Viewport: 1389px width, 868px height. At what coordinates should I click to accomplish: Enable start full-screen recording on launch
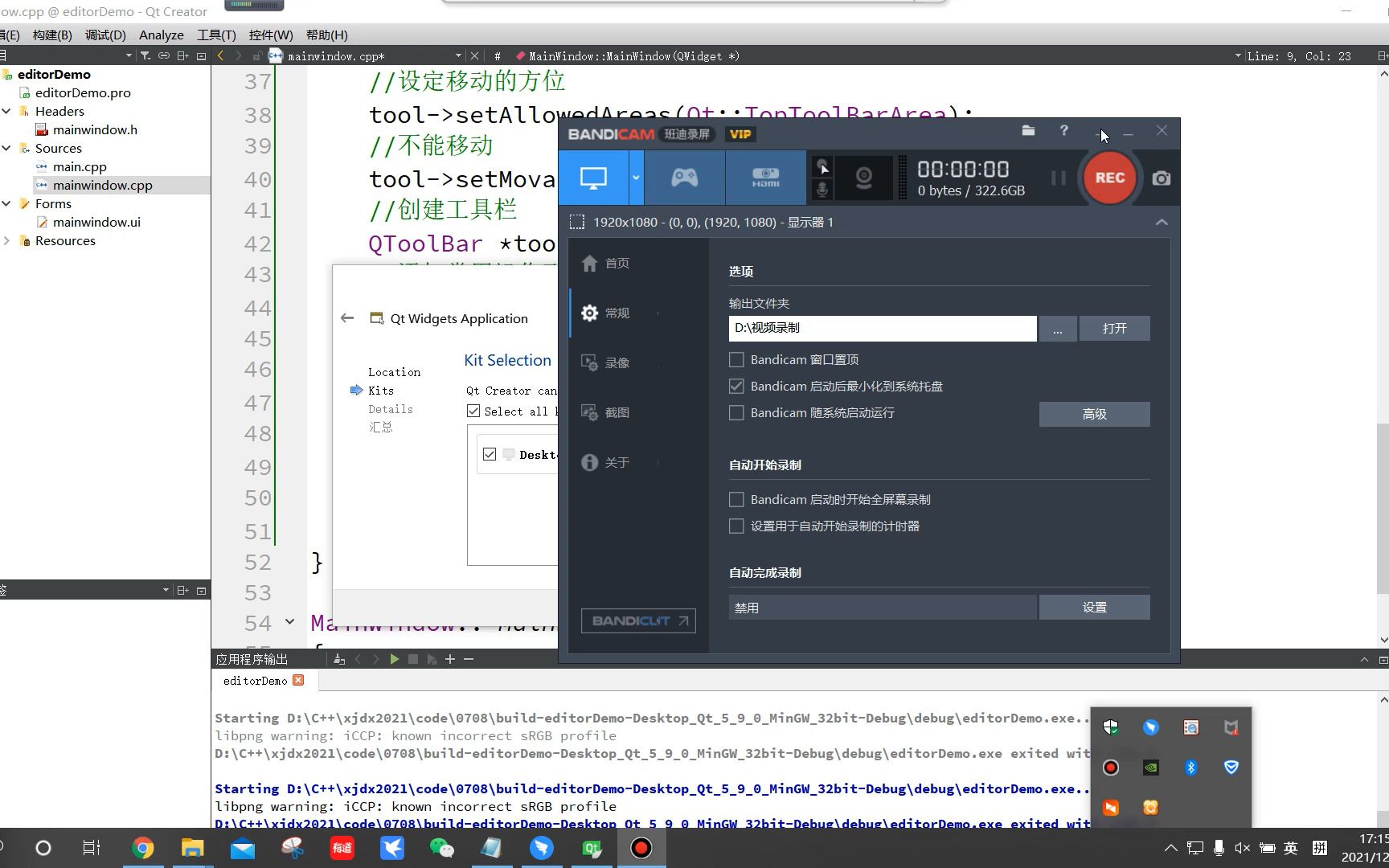pyautogui.click(x=736, y=499)
